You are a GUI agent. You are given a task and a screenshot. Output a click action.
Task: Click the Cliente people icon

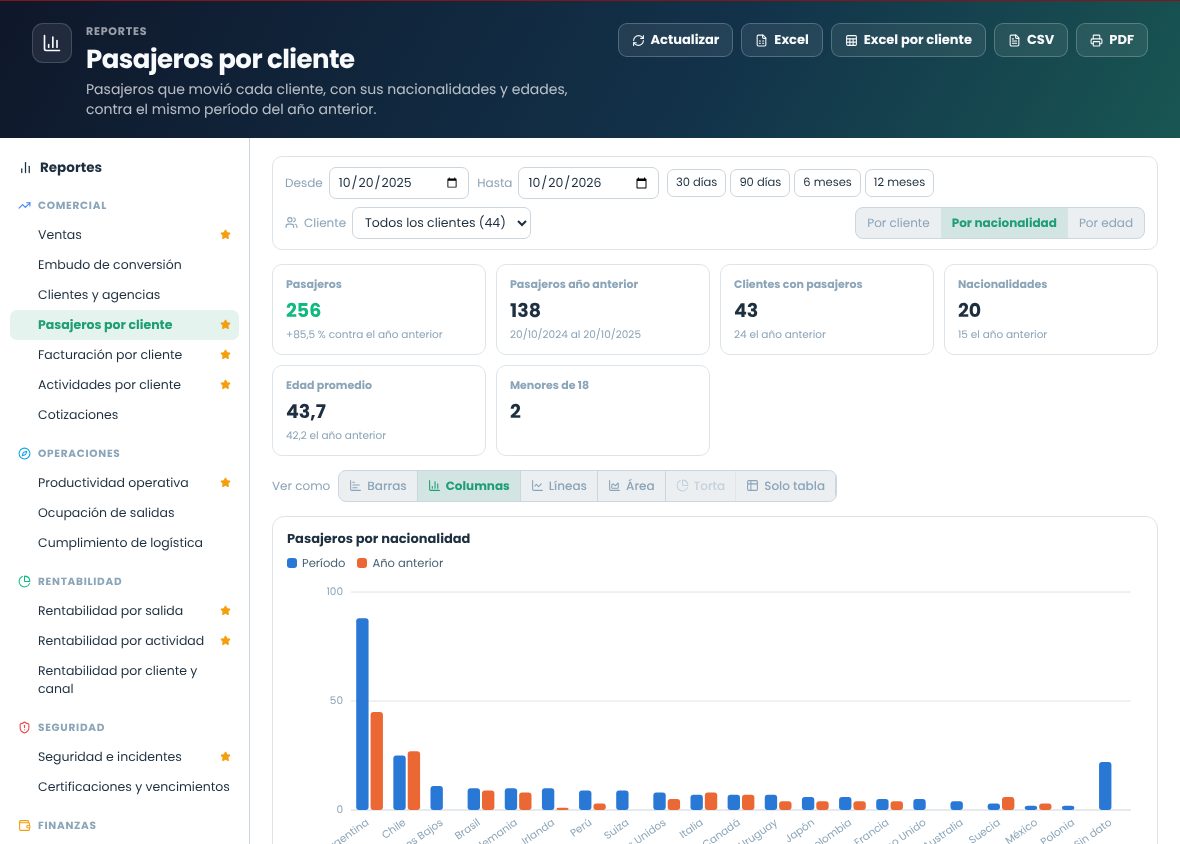(291, 223)
